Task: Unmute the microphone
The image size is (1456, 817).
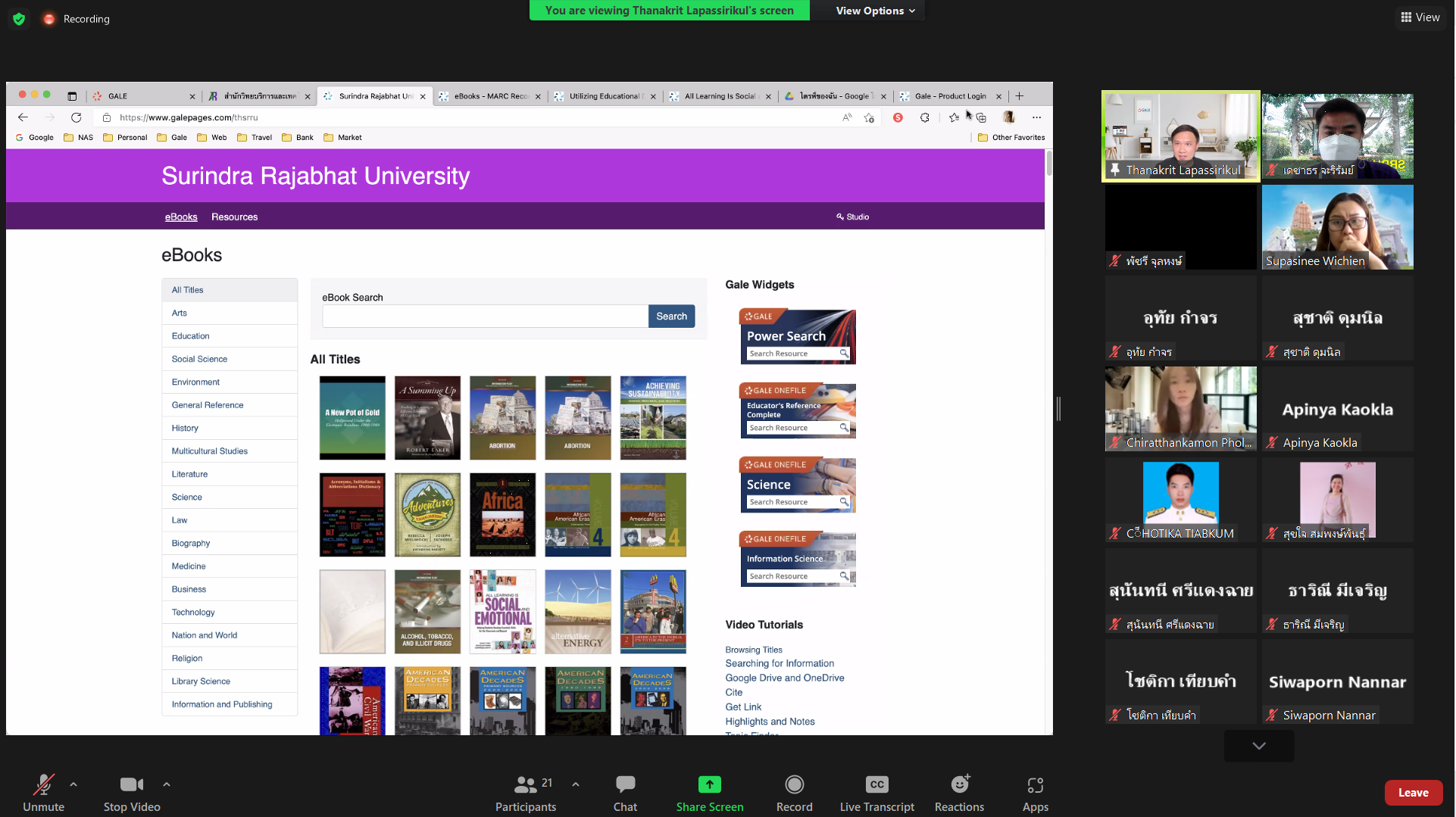Action: (43, 784)
